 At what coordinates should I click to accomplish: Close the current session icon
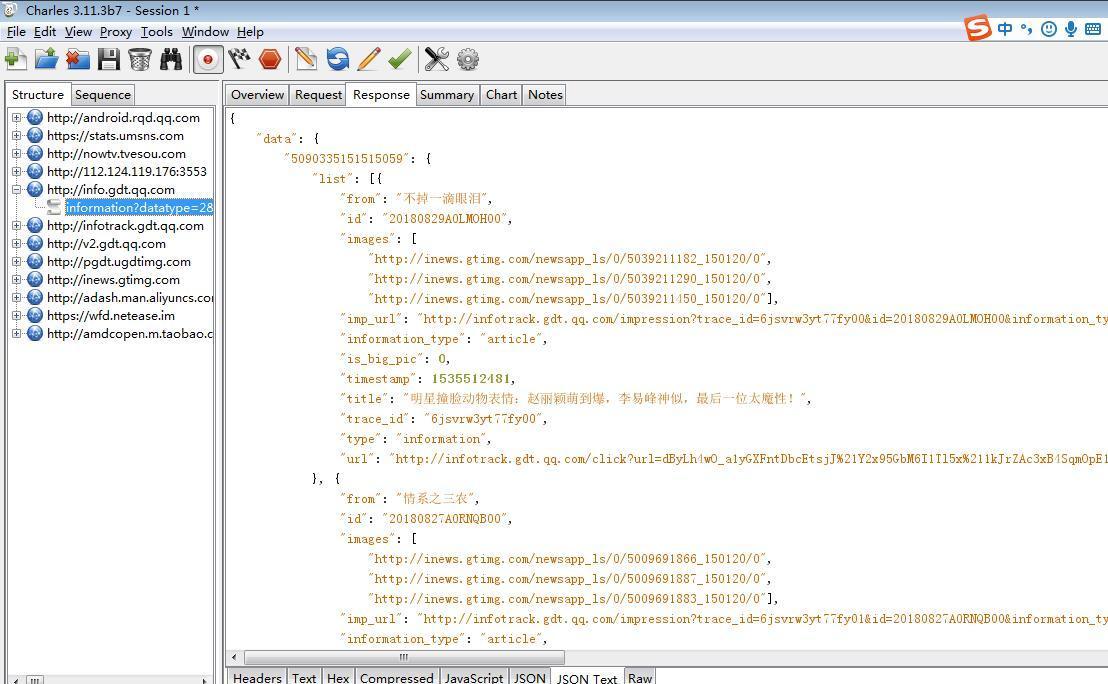click(78, 59)
